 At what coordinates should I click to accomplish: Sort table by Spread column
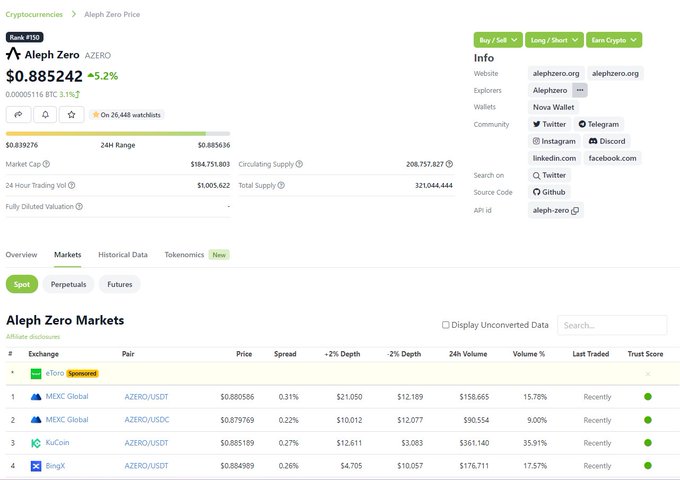pos(285,354)
